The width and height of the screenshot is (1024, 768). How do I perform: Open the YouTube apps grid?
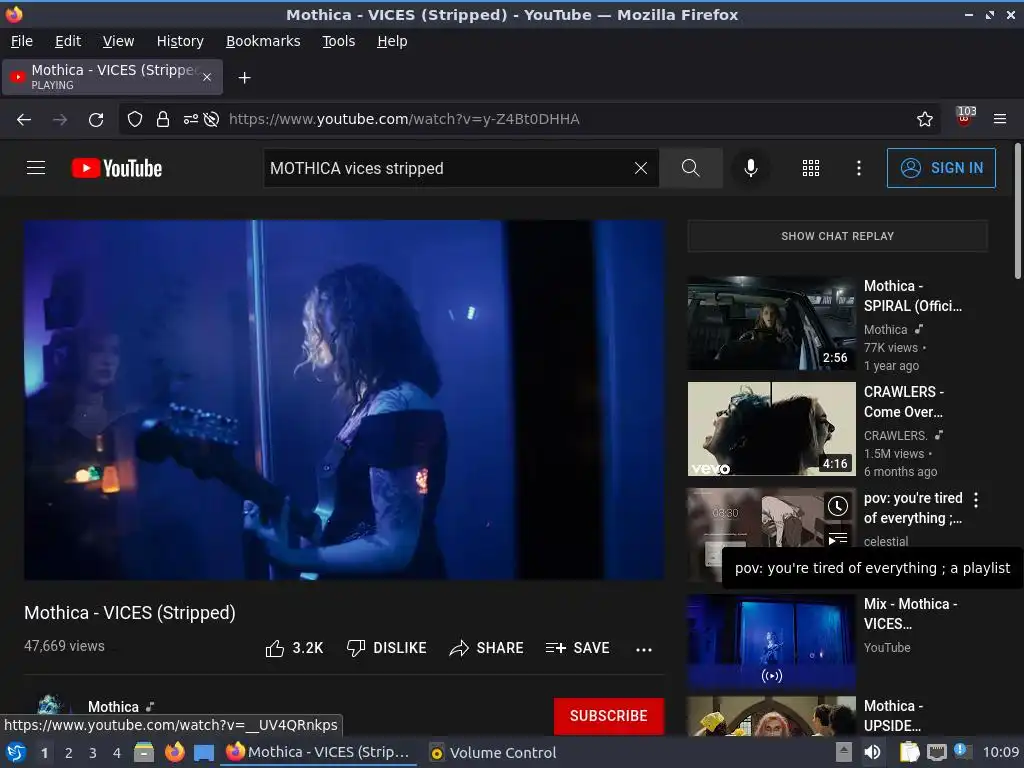[810, 168]
